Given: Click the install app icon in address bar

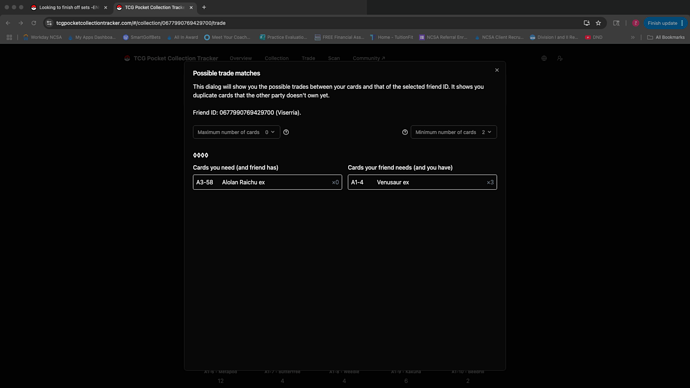Looking at the screenshot, I should [x=587, y=23].
